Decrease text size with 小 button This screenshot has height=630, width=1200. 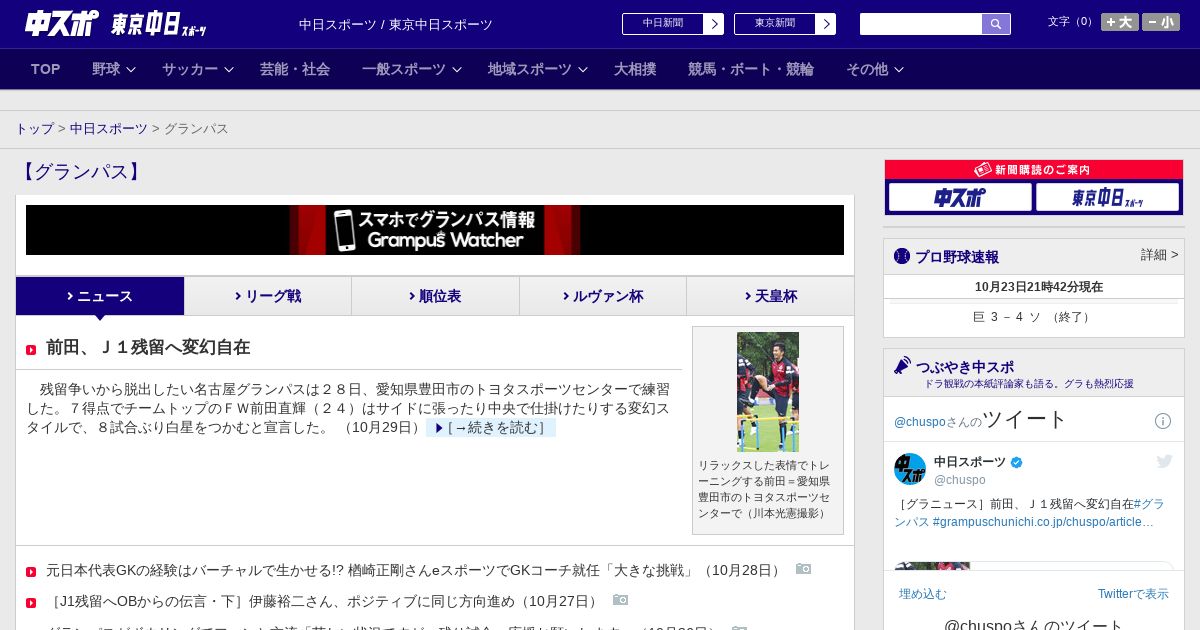point(1161,22)
